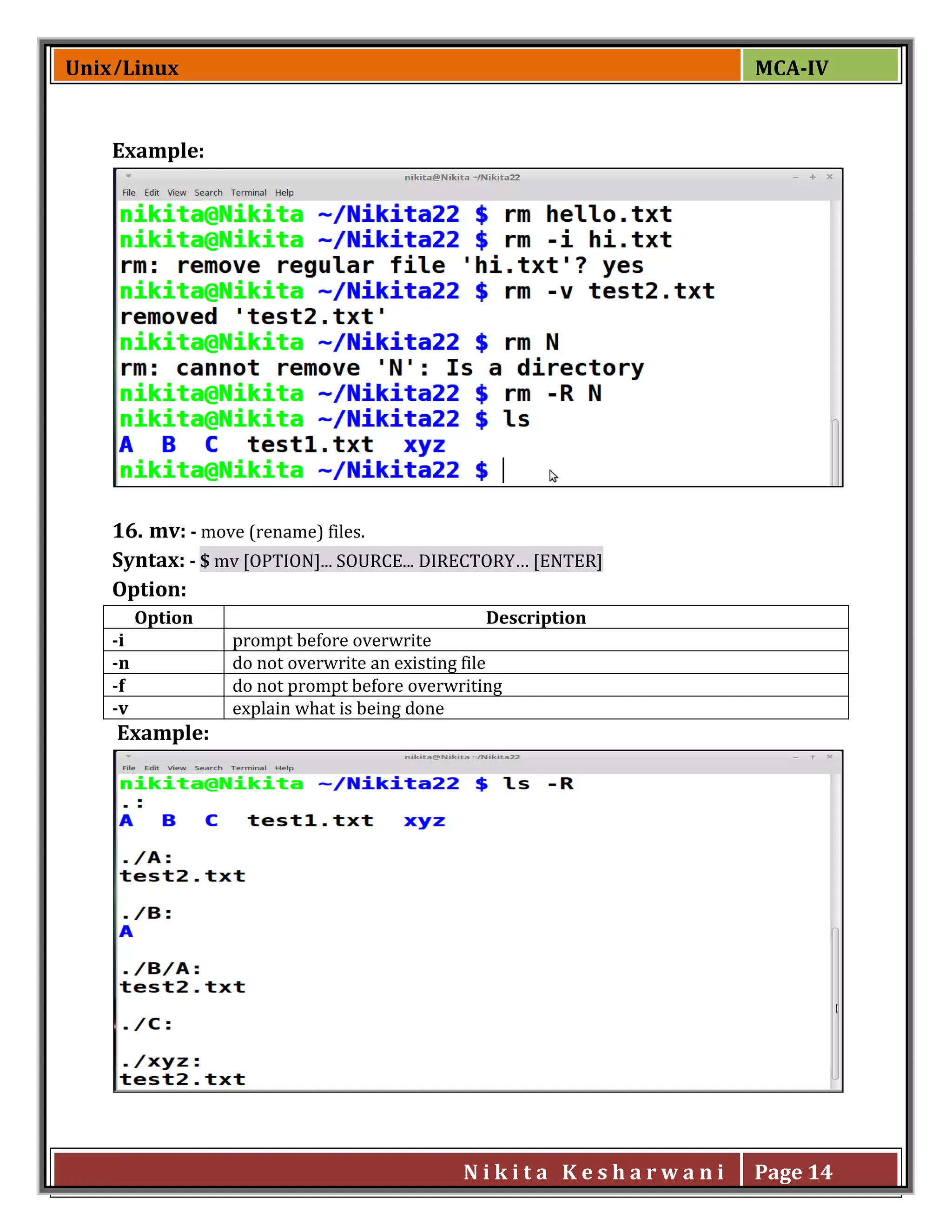This screenshot has width=952, height=1232.
Task: Open File menu in top terminal window
Action: (129, 192)
